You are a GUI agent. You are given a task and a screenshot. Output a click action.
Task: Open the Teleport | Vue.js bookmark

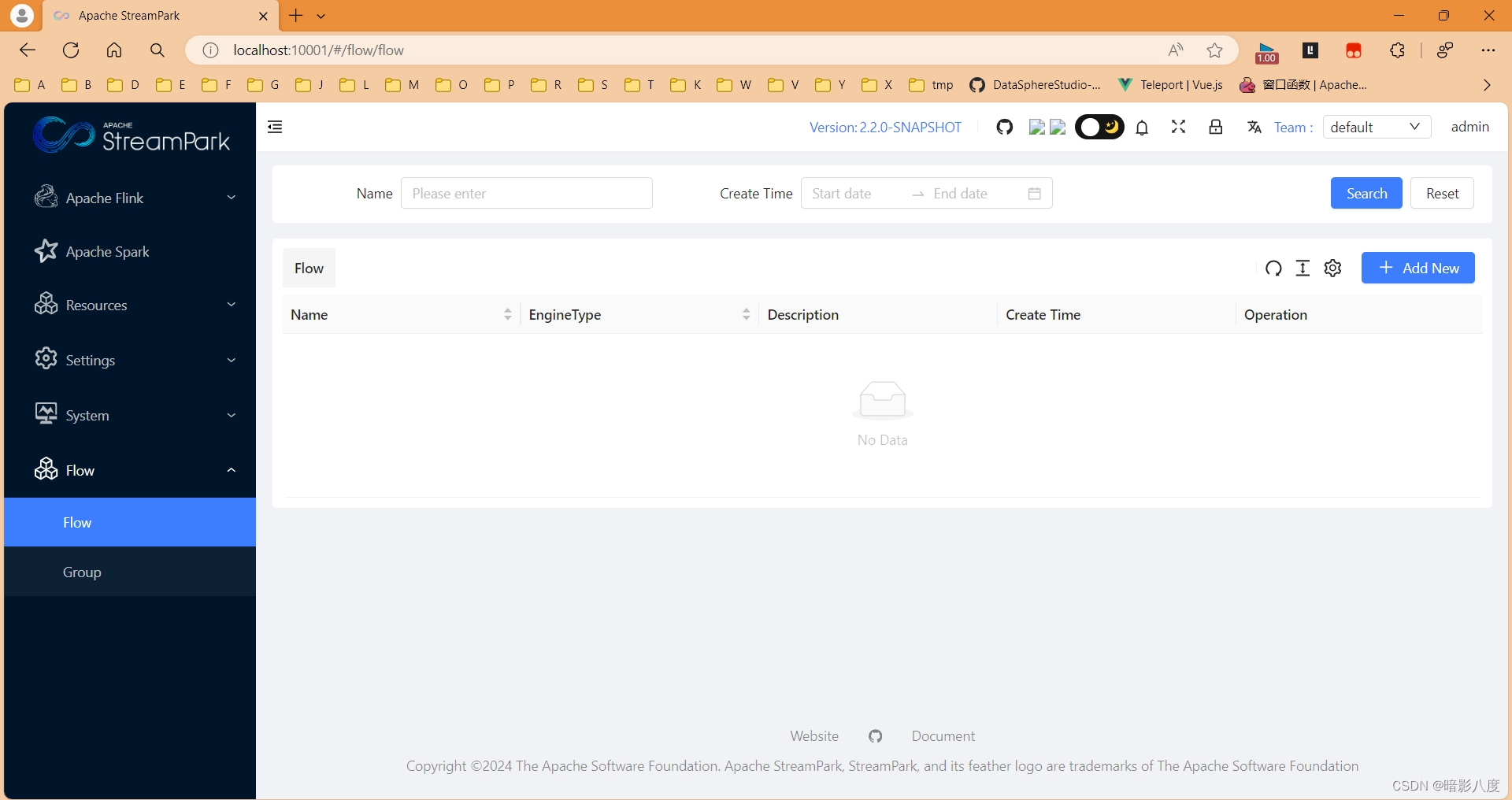(x=1170, y=85)
